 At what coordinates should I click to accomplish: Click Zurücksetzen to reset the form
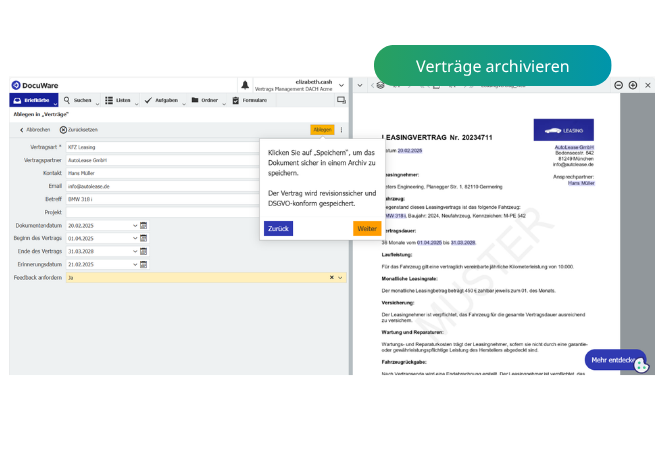pyautogui.click(x=79, y=130)
